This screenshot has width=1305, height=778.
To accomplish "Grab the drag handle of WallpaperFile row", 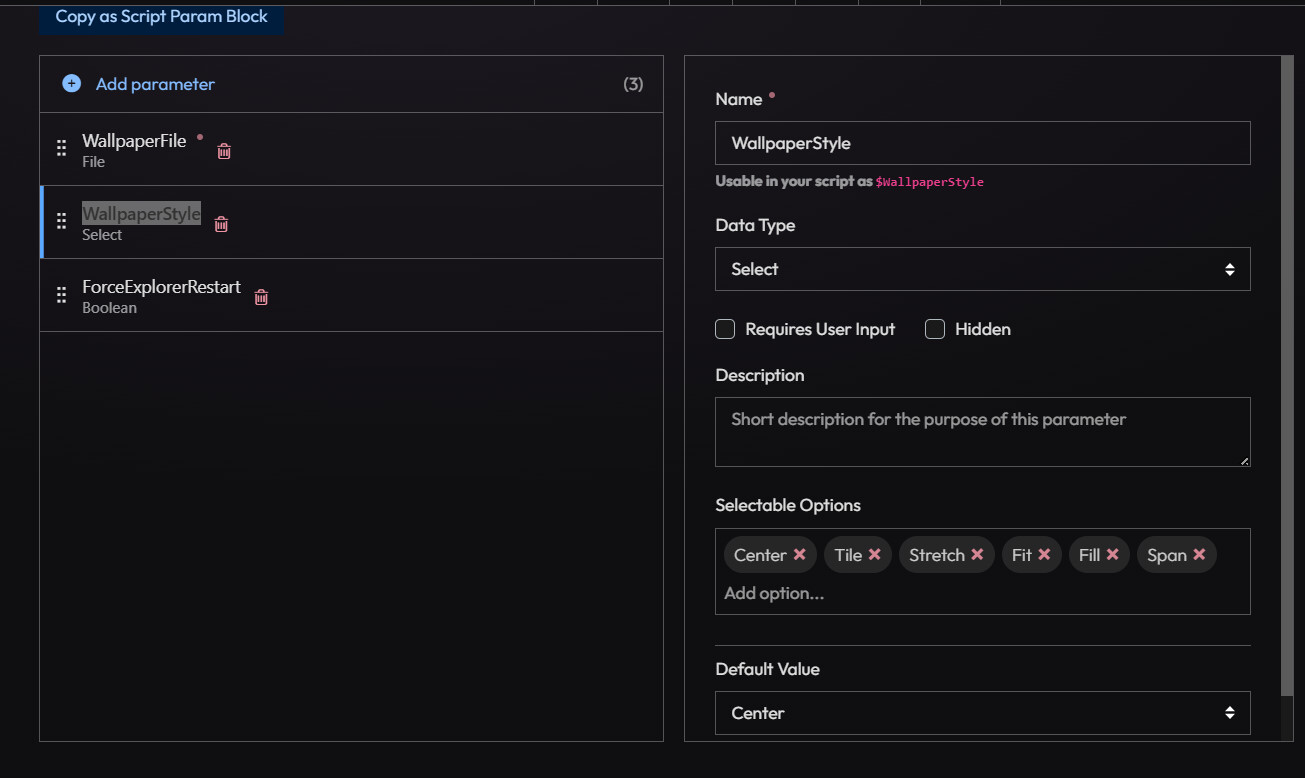I will pyautogui.click(x=61, y=149).
